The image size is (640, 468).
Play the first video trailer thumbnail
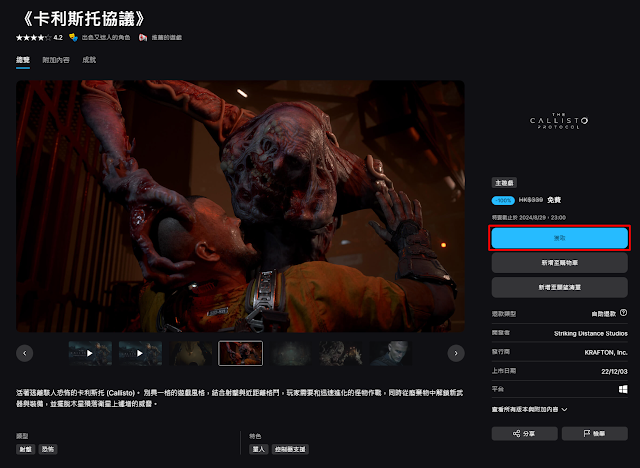tap(90, 353)
